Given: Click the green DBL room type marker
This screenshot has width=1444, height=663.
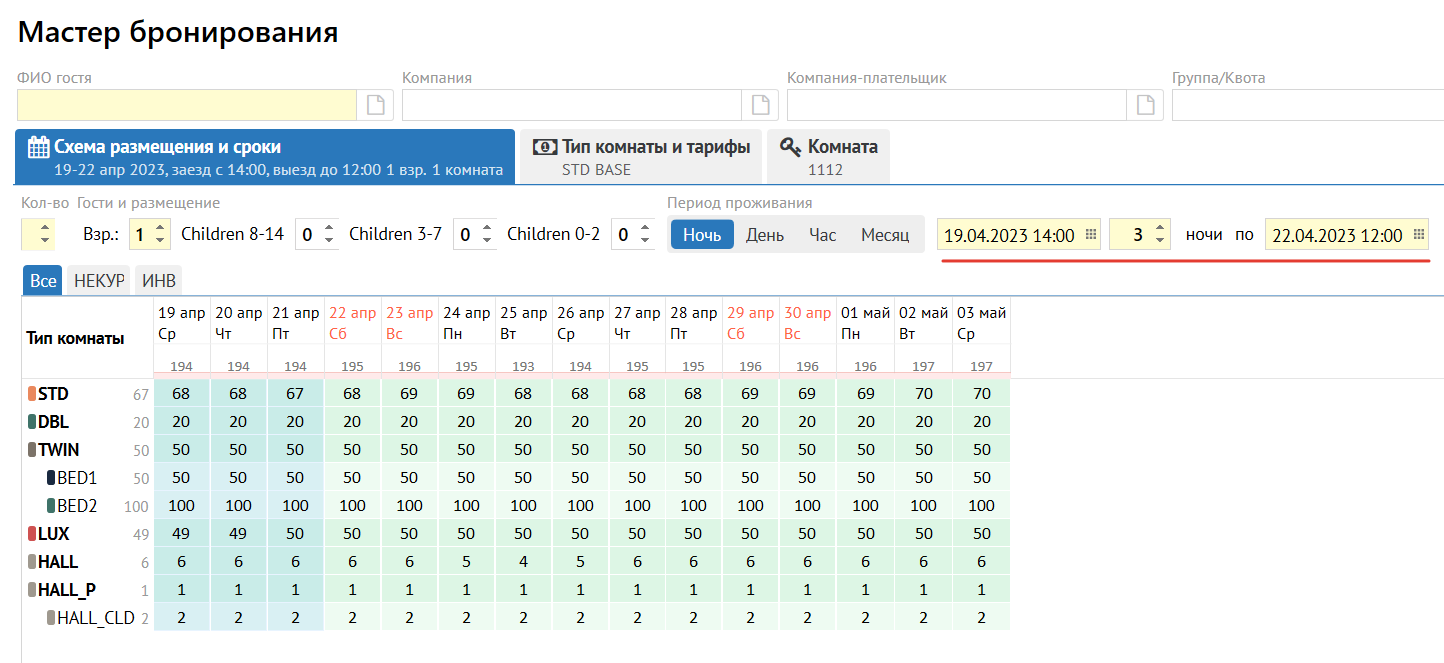Looking at the screenshot, I should point(31,422).
